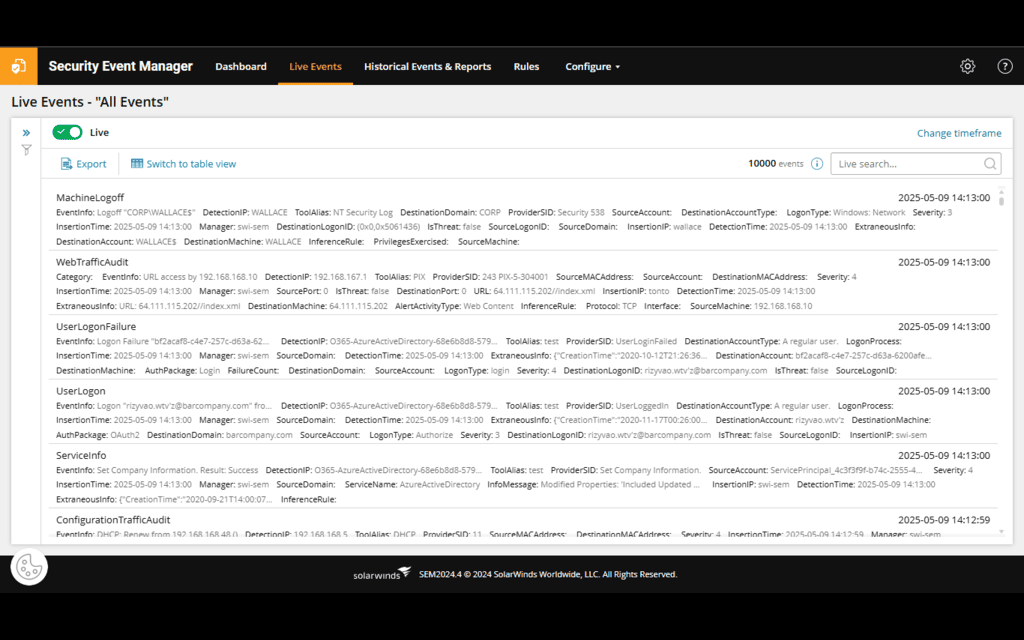Click the search magnifier in Live search box
The height and width of the screenshot is (640, 1024).
[988, 163]
